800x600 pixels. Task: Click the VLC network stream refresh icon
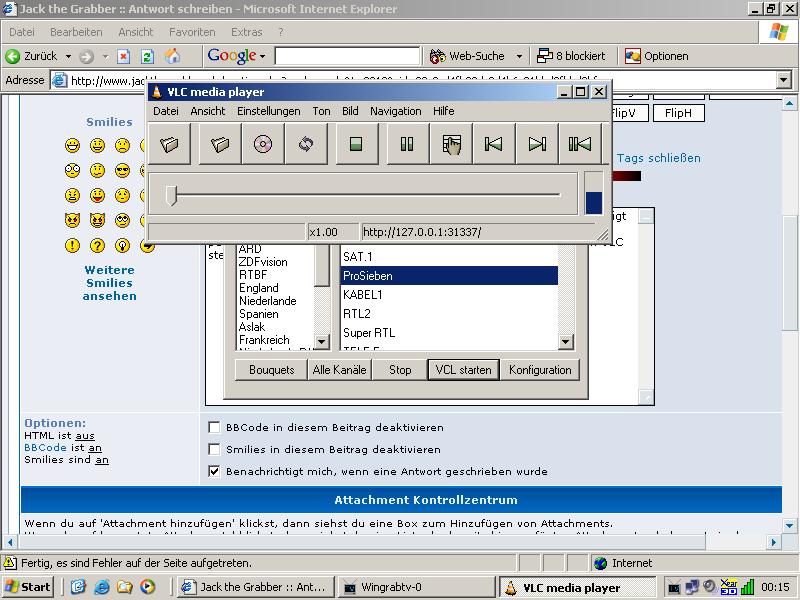click(x=306, y=144)
